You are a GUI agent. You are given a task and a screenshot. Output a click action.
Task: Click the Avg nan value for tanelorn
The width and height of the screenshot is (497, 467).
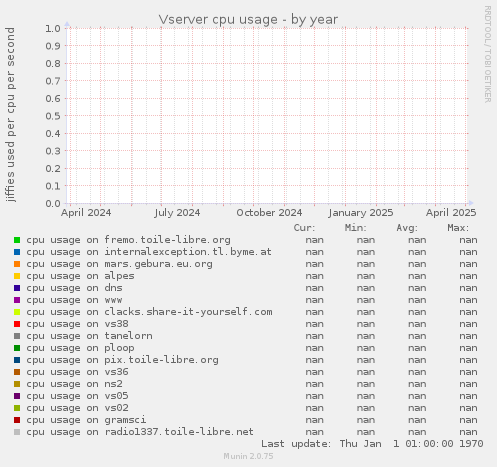(417, 336)
